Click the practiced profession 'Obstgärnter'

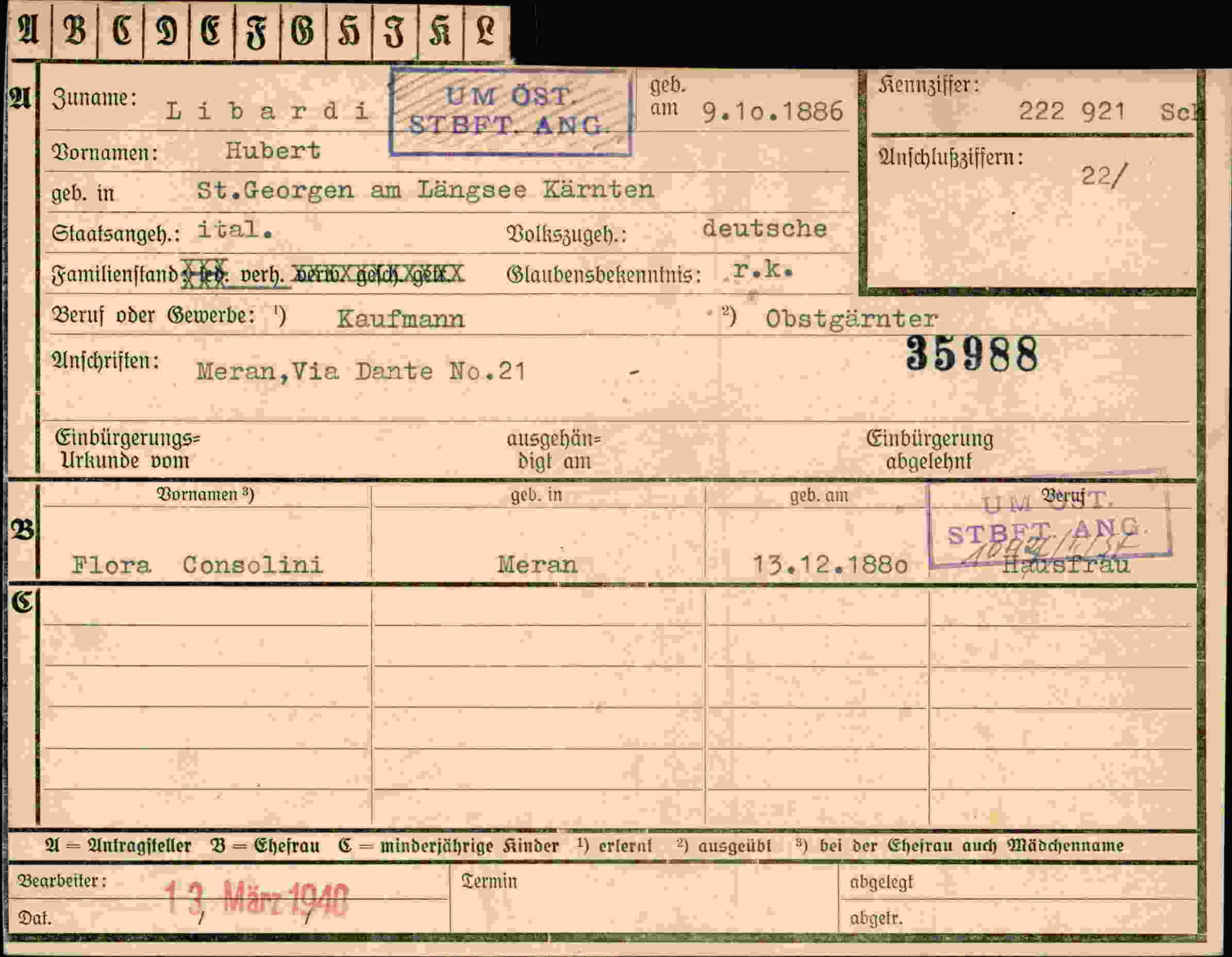pos(851,319)
